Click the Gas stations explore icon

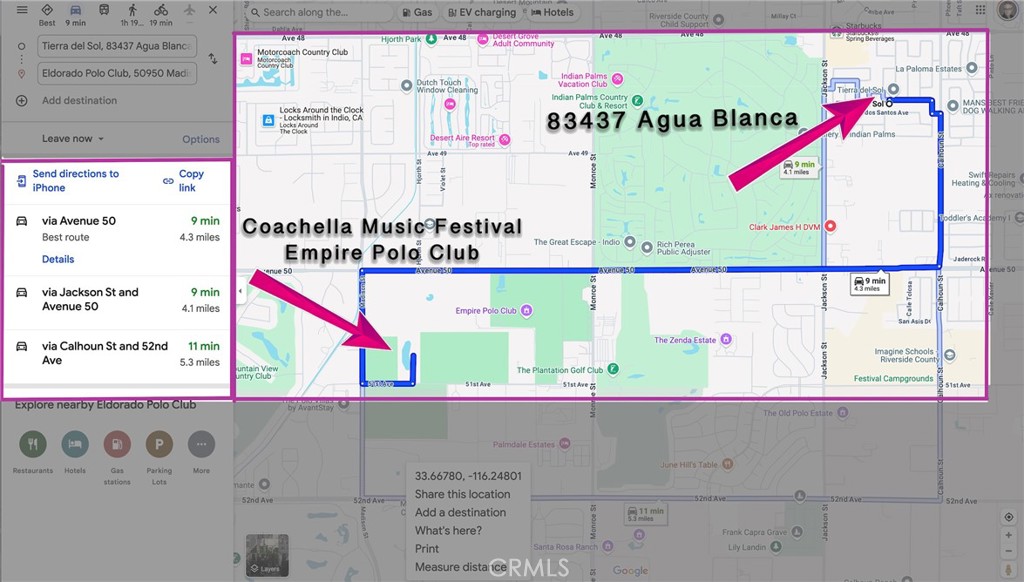coord(117,444)
